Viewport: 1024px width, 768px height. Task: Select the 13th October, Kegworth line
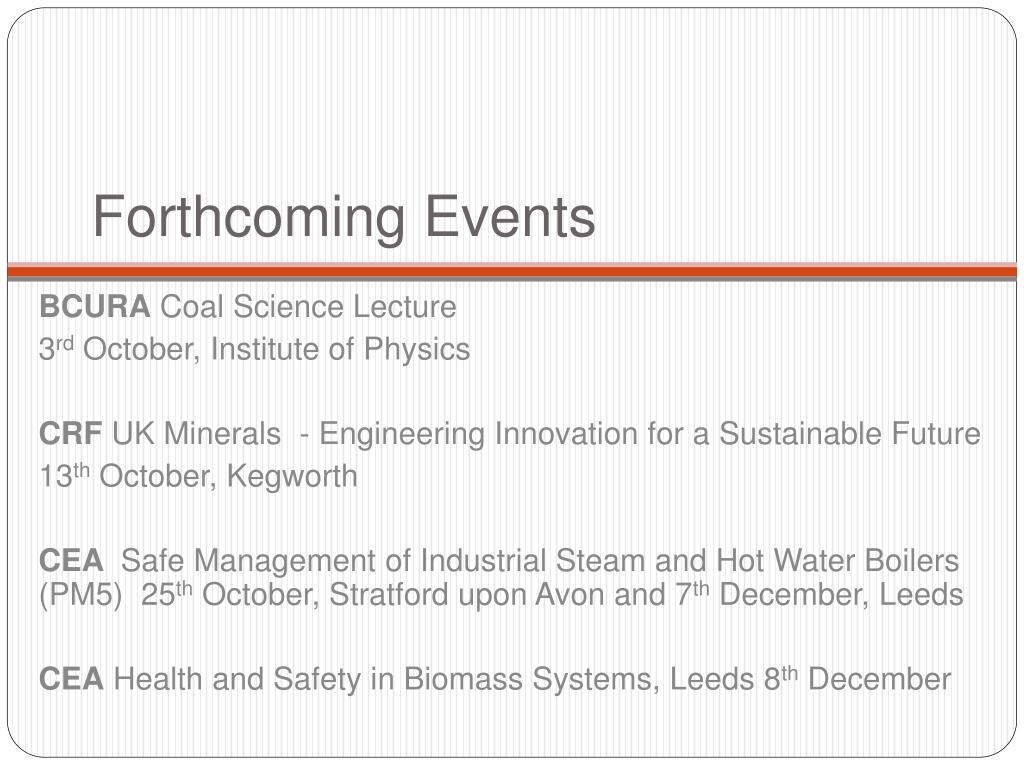coord(199,476)
